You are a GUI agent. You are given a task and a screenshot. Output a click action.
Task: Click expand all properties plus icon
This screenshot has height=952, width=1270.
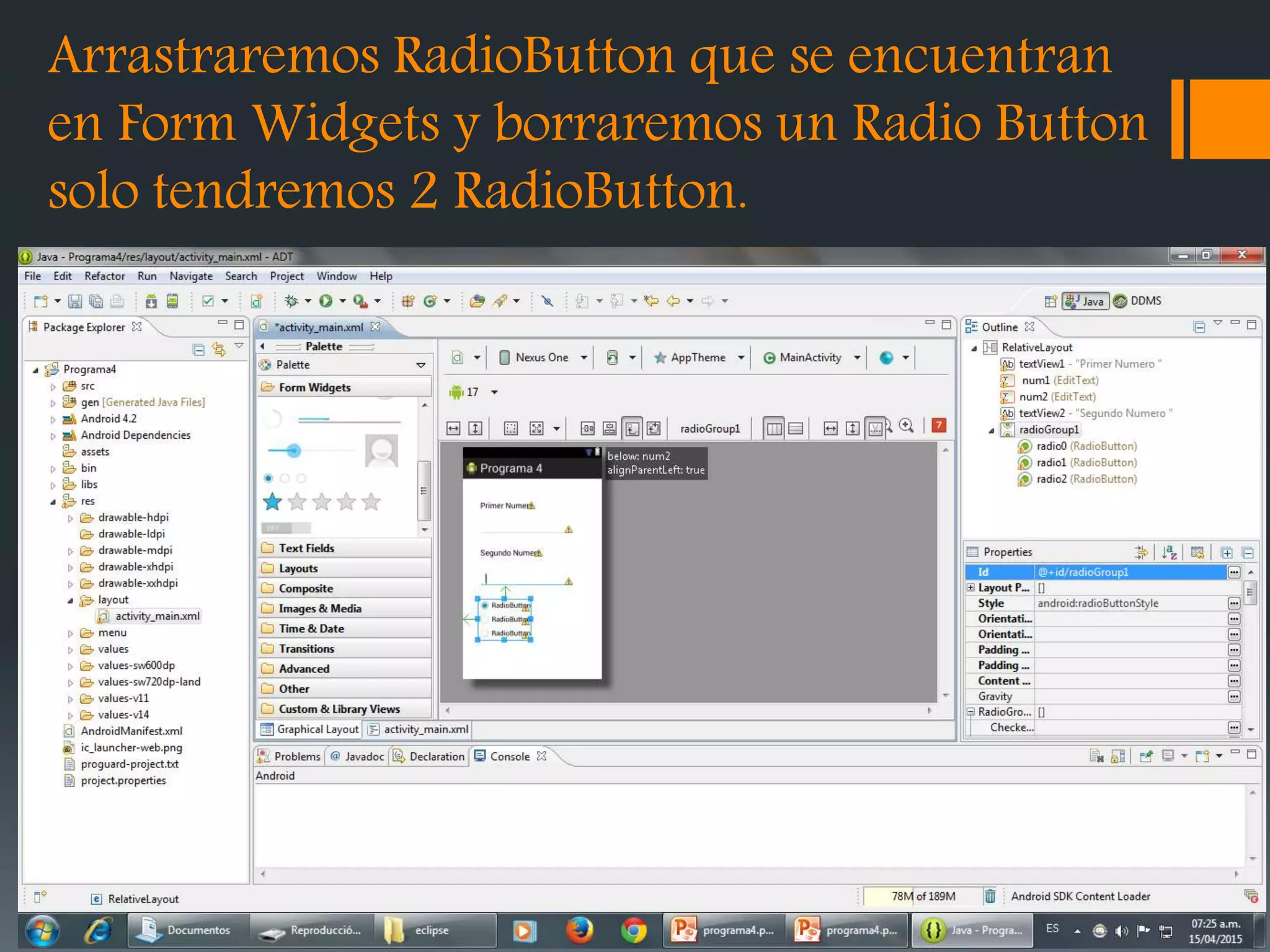[1227, 553]
